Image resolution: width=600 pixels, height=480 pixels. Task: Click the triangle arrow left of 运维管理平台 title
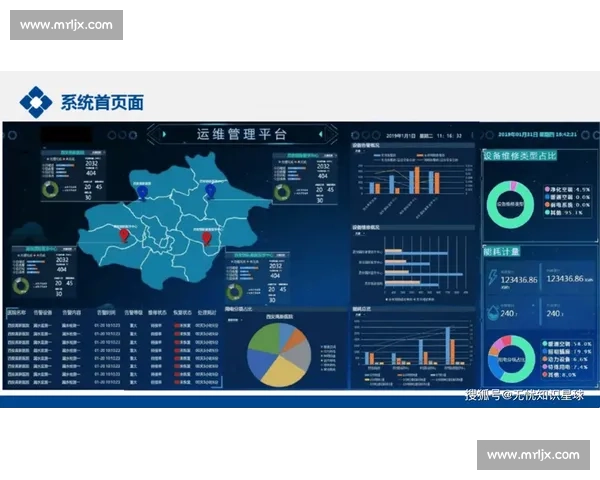tap(164, 134)
